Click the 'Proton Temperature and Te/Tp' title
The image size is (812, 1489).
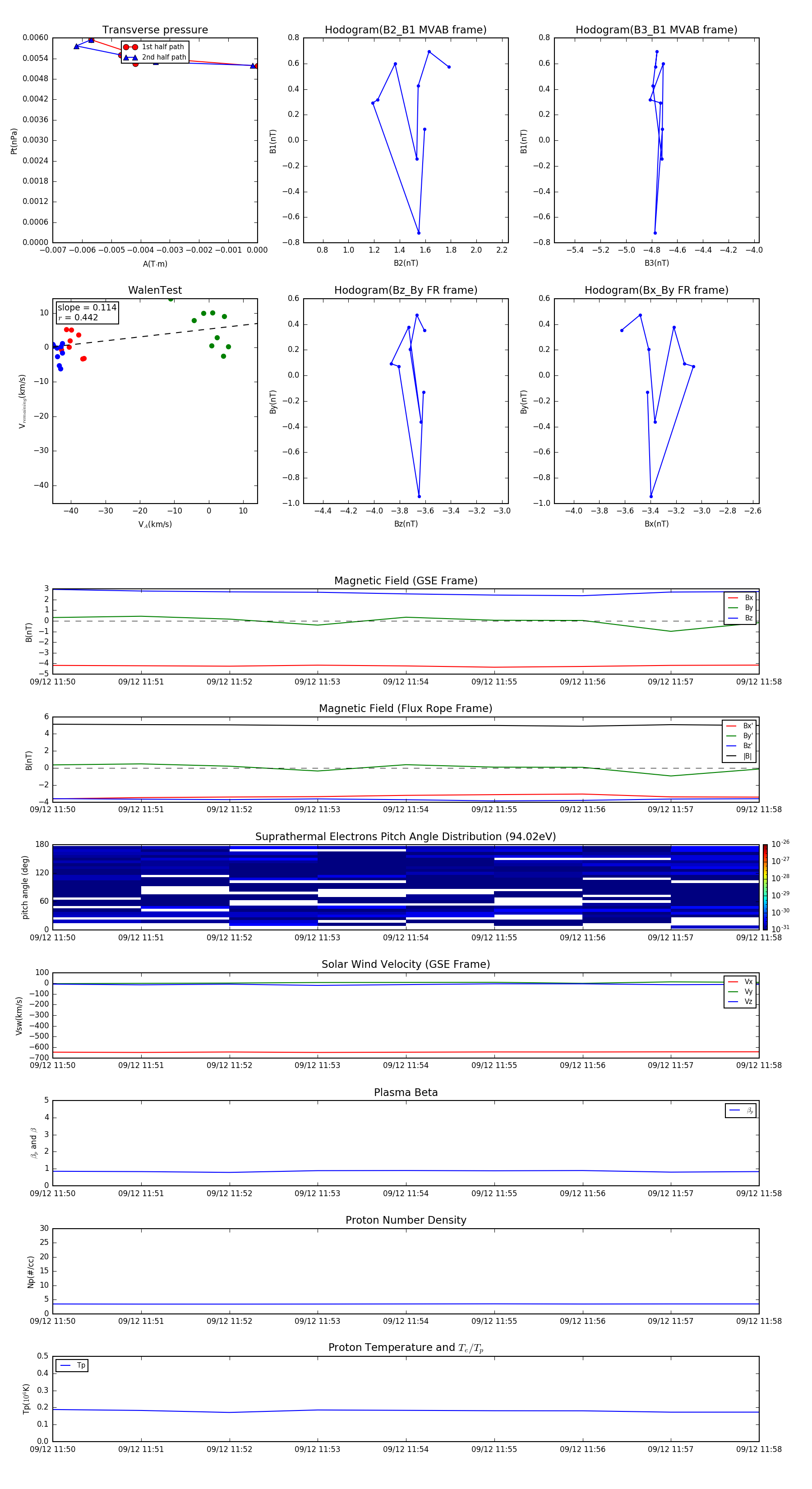[406, 1348]
